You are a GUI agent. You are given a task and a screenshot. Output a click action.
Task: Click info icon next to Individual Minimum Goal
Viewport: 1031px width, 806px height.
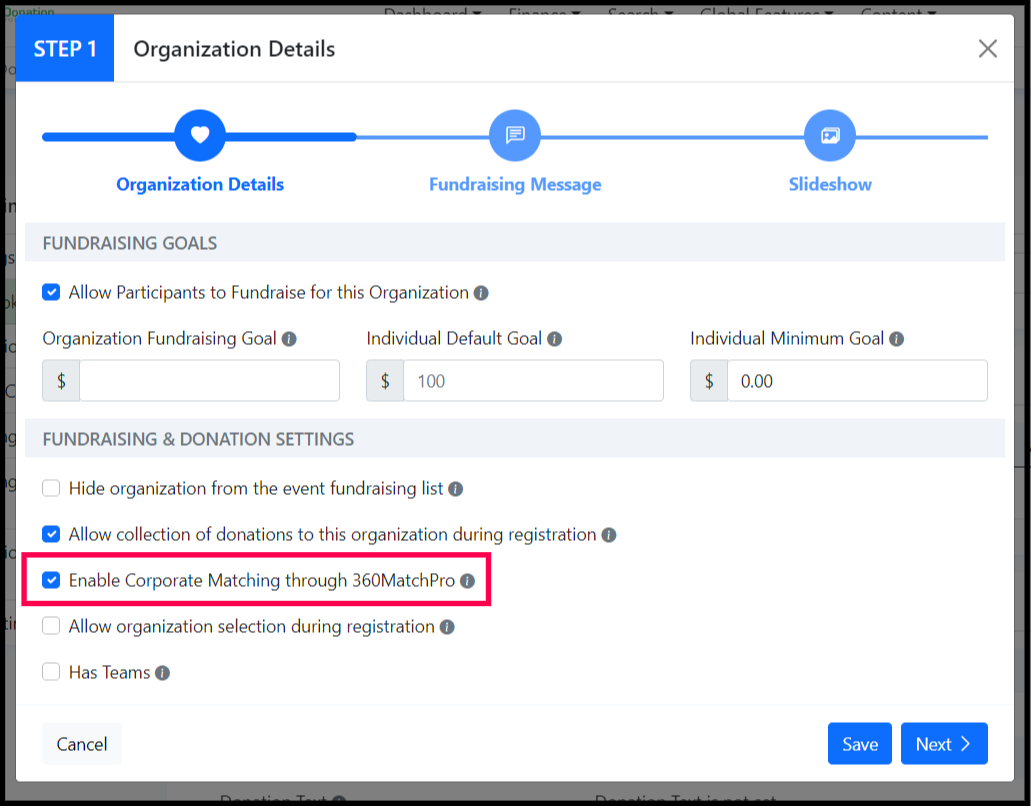point(896,339)
